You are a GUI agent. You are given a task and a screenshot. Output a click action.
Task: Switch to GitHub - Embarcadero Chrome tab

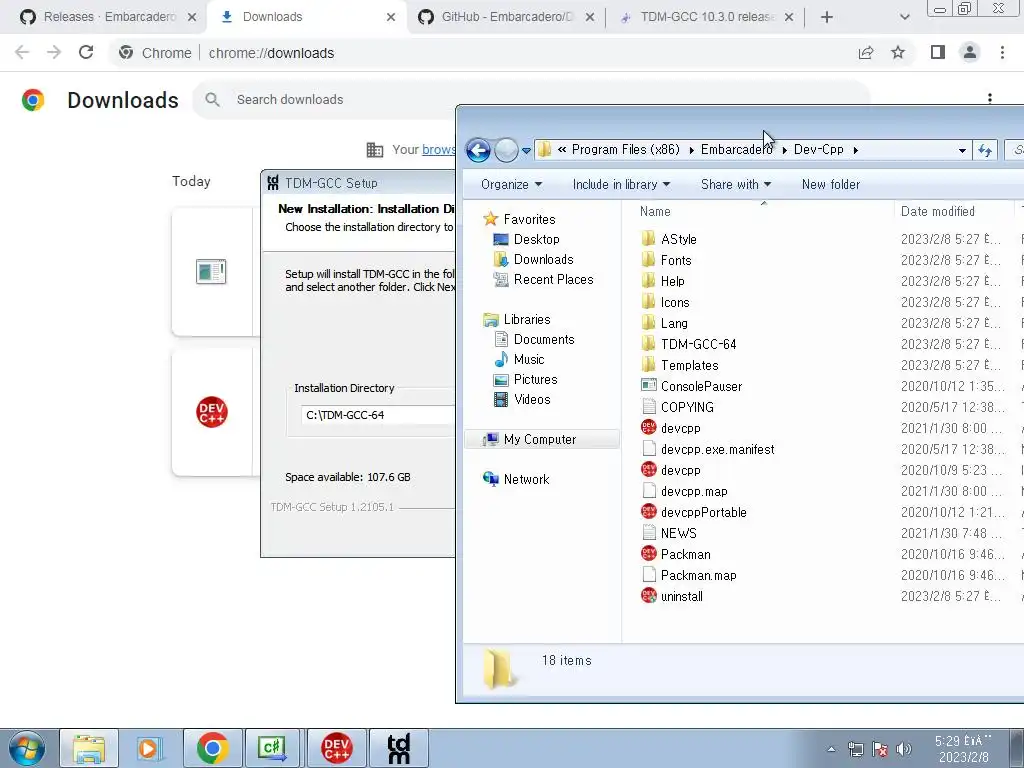[x=507, y=17]
